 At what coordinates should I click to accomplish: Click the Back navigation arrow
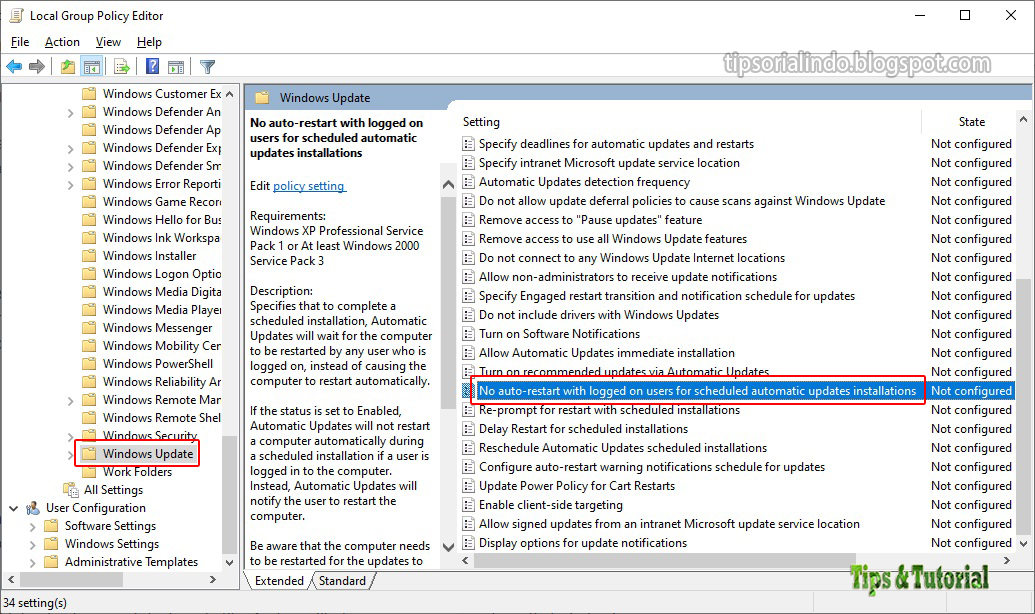pyautogui.click(x=14, y=66)
